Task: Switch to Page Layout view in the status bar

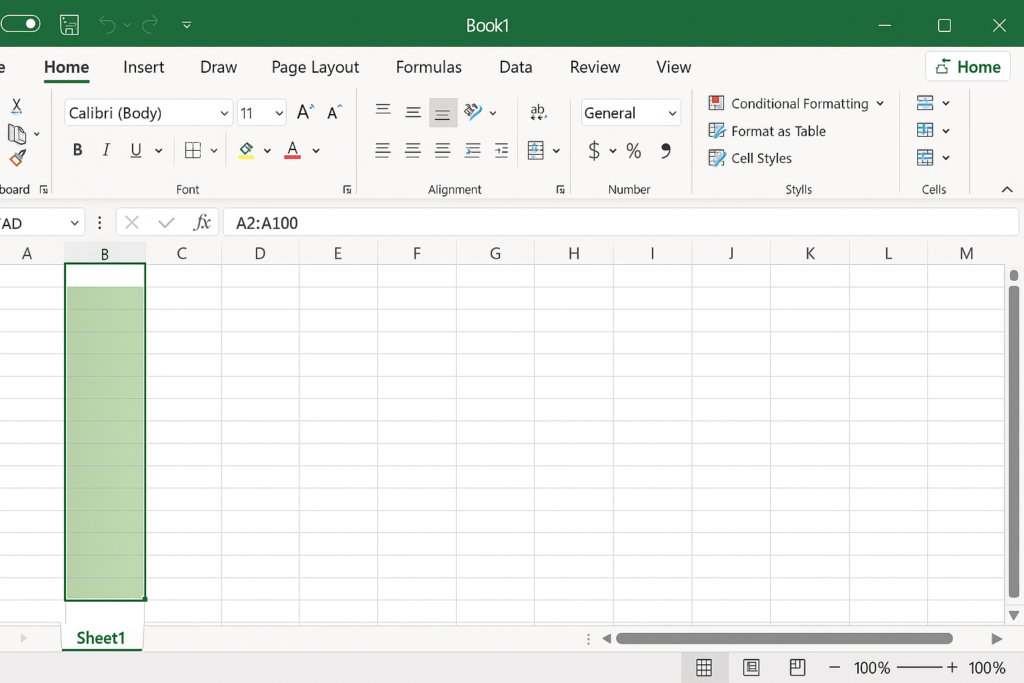Action: coord(751,667)
